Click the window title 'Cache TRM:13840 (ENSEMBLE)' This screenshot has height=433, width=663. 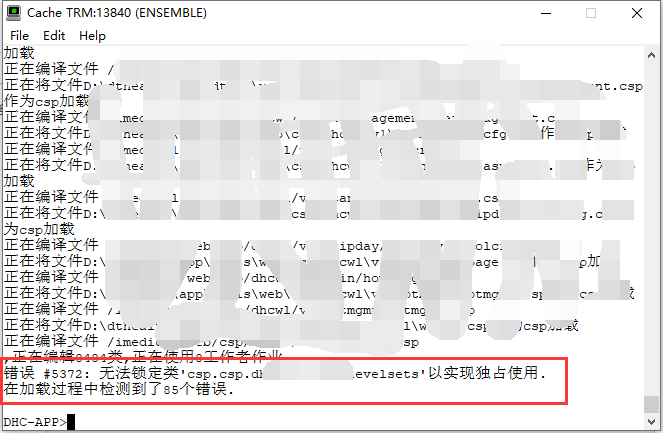117,13
